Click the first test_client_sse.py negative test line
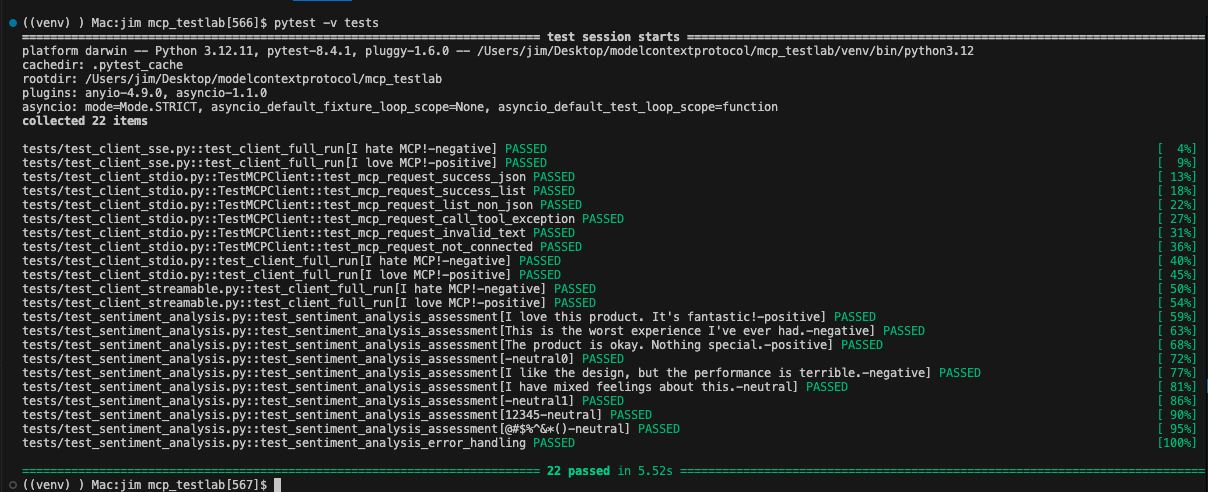Screen dimensions: 1208x492 284,149
